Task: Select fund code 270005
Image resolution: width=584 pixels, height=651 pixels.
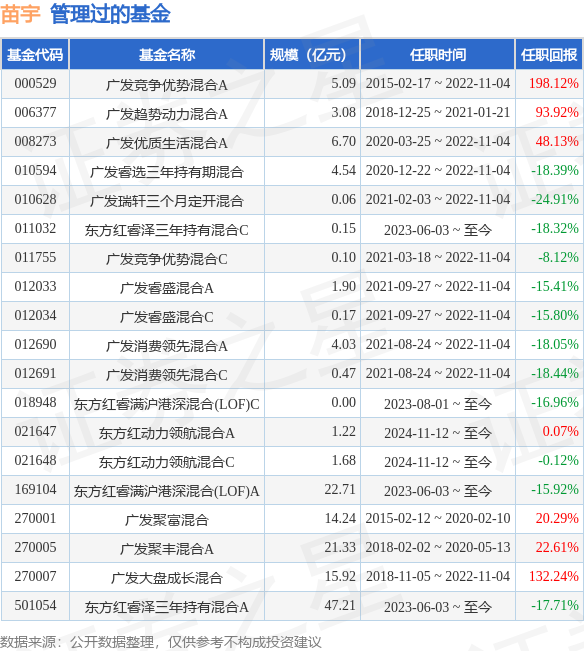Action: click(35, 548)
